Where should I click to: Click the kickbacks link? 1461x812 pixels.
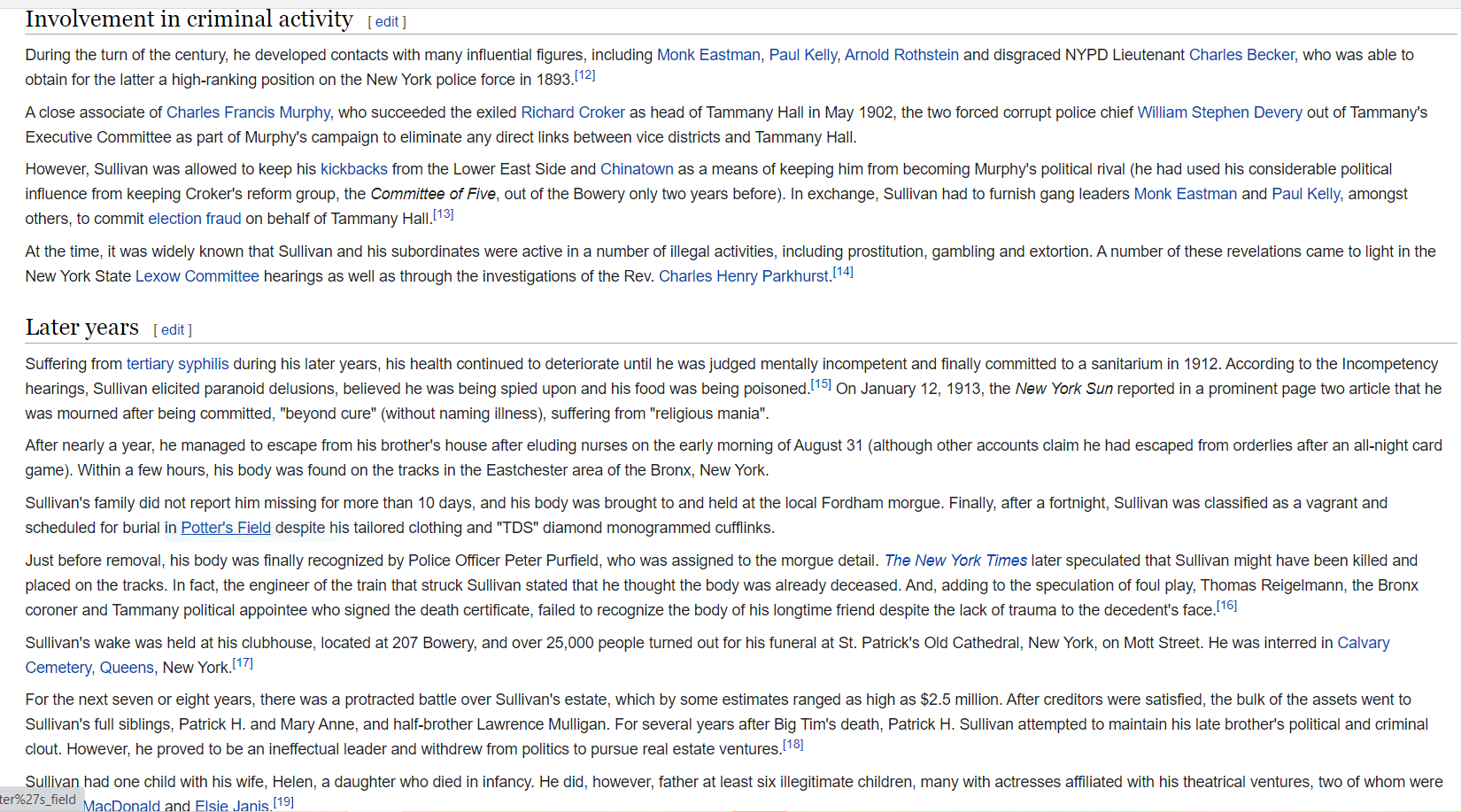353,169
